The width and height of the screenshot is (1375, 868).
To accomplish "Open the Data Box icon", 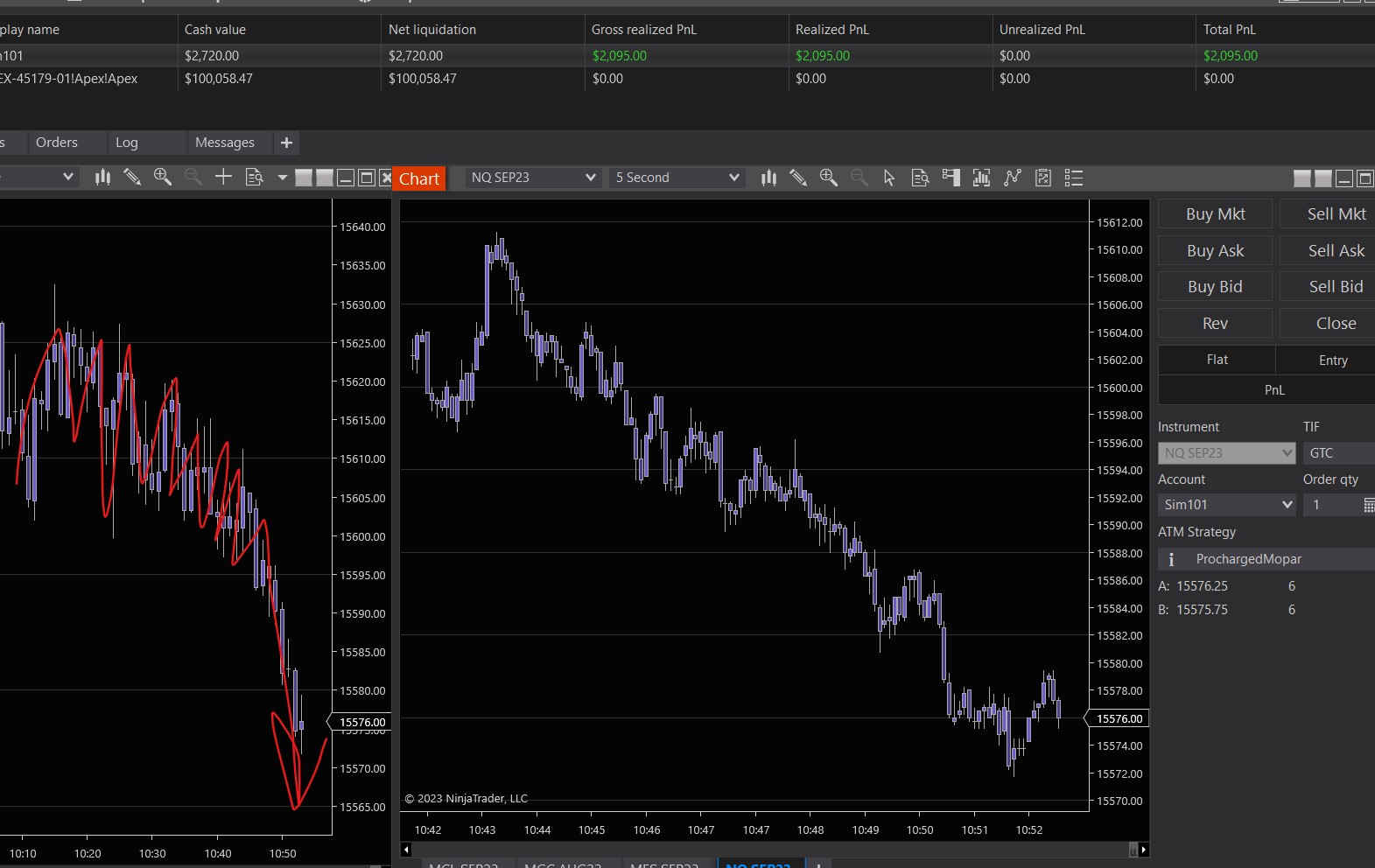I will (x=920, y=178).
